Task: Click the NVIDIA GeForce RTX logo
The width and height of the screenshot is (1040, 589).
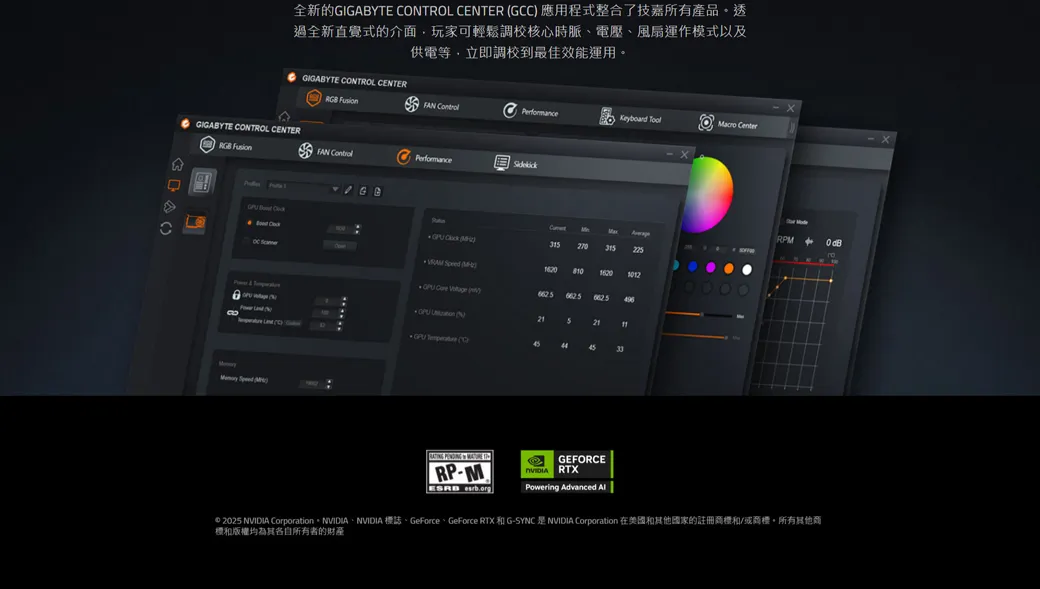Action: coord(566,471)
